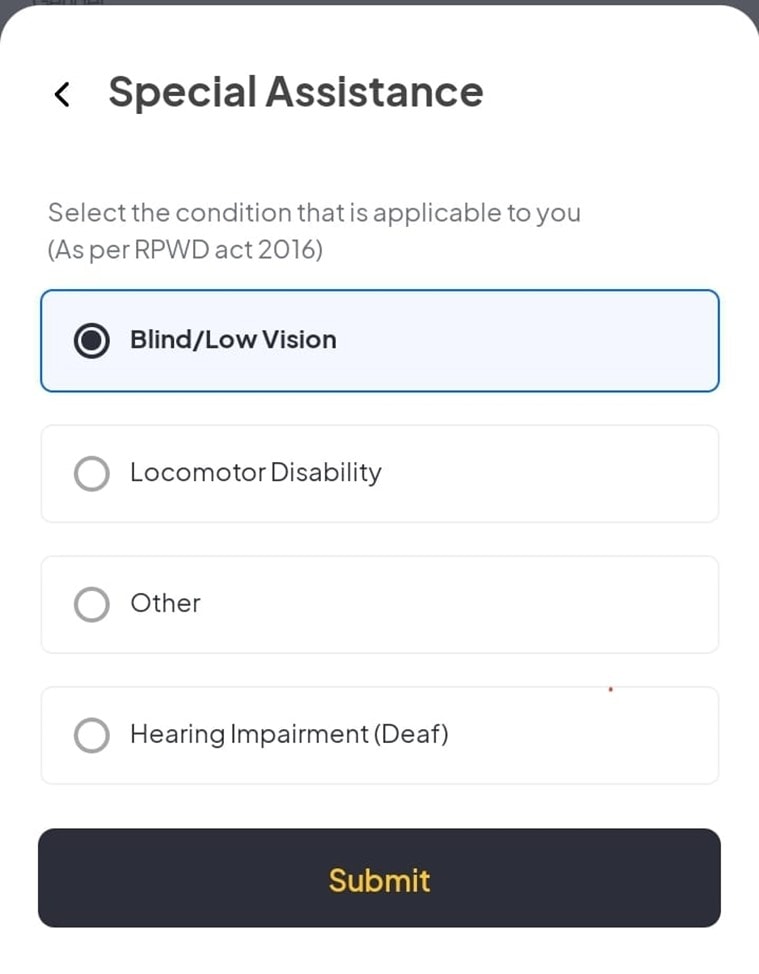759x974 pixels.
Task: Choose the Locomotor Disability radio button
Action: pos(92,474)
